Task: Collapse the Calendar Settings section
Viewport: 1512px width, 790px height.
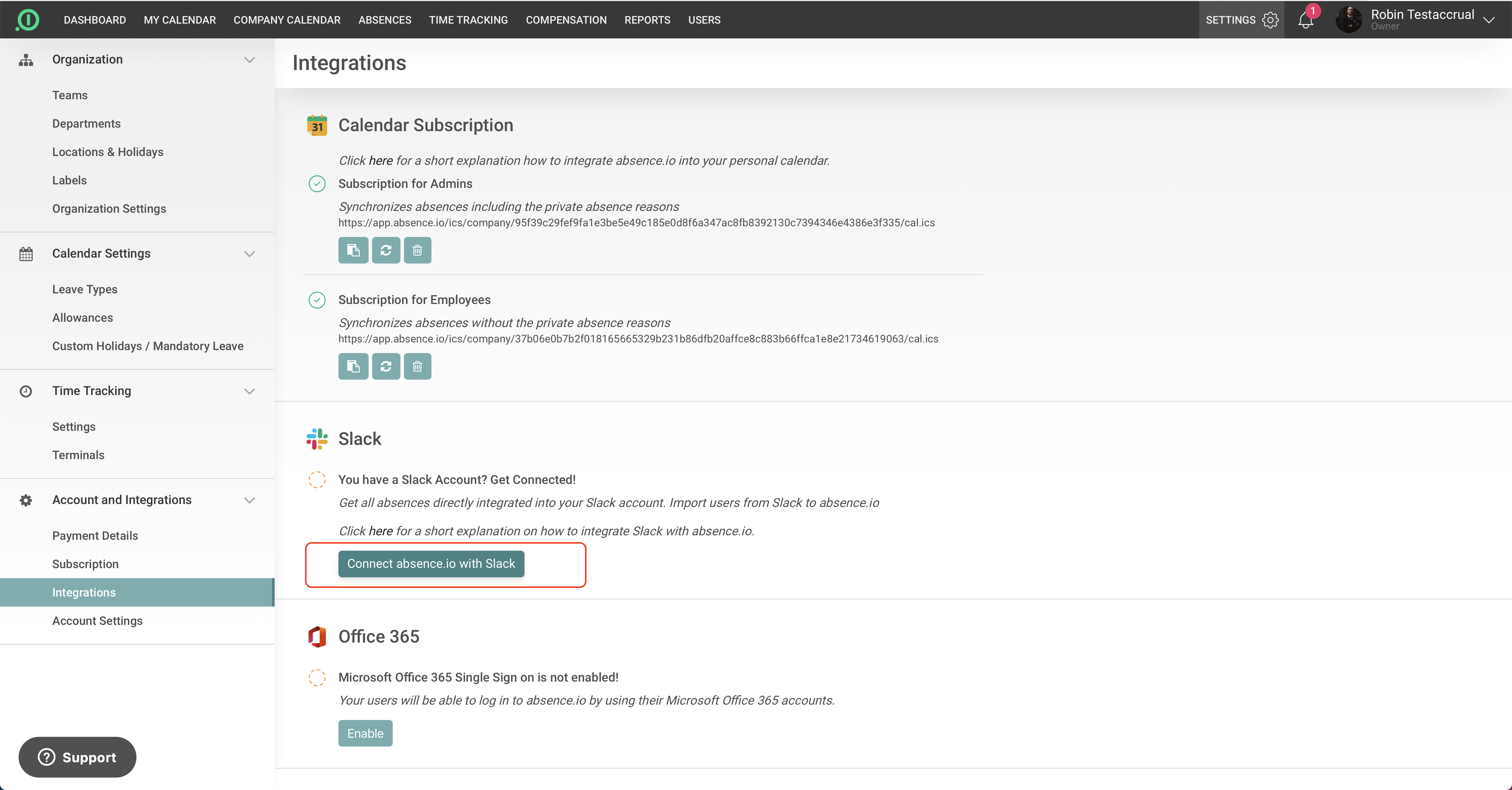Action: pos(250,254)
